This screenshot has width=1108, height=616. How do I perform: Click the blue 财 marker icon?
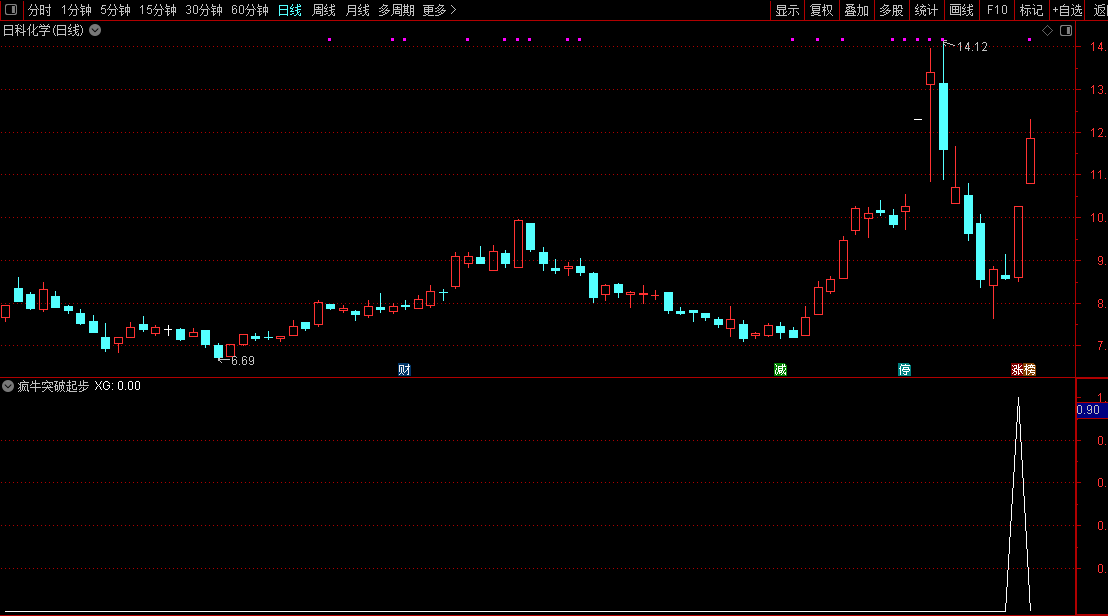404,369
